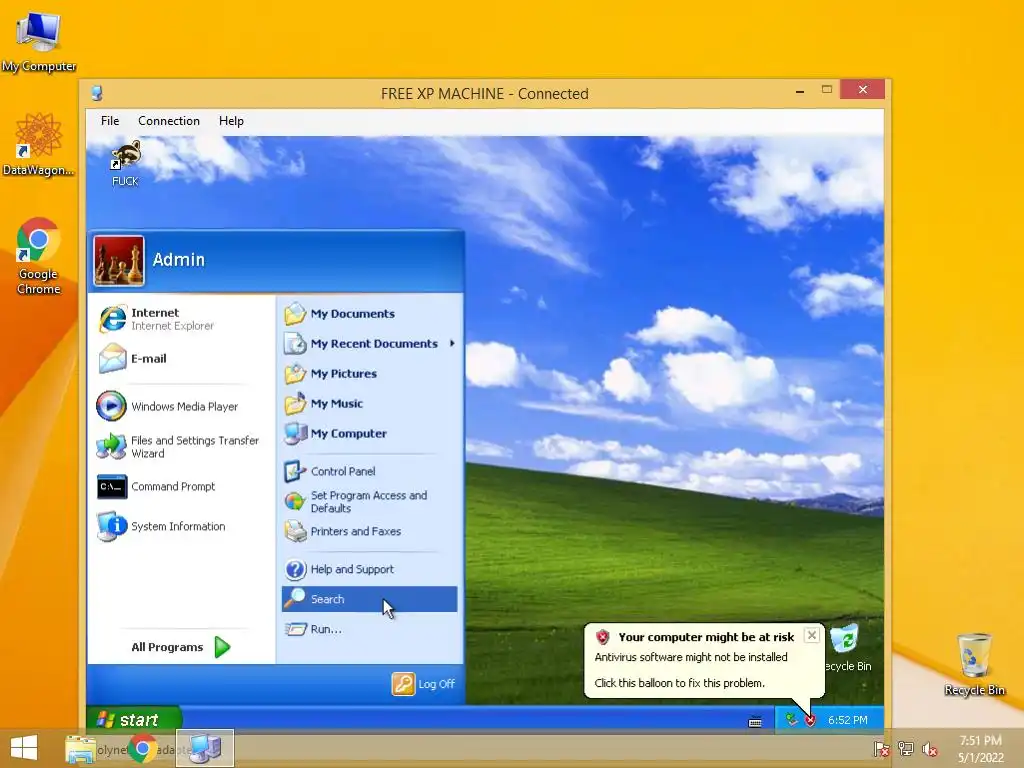Click the network tray icon on the host
1024x768 pixels.
(x=906, y=748)
